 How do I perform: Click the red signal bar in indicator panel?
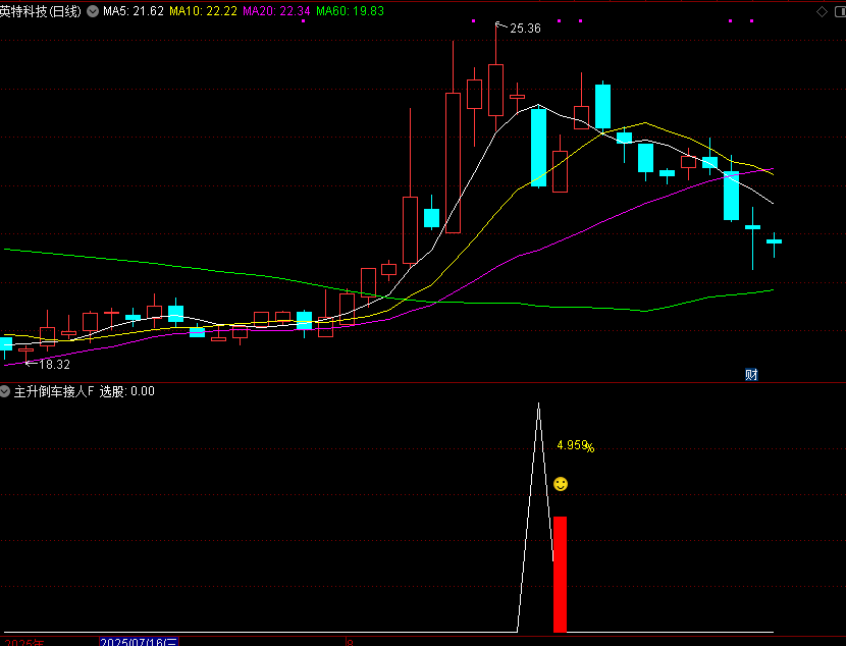coord(560,574)
